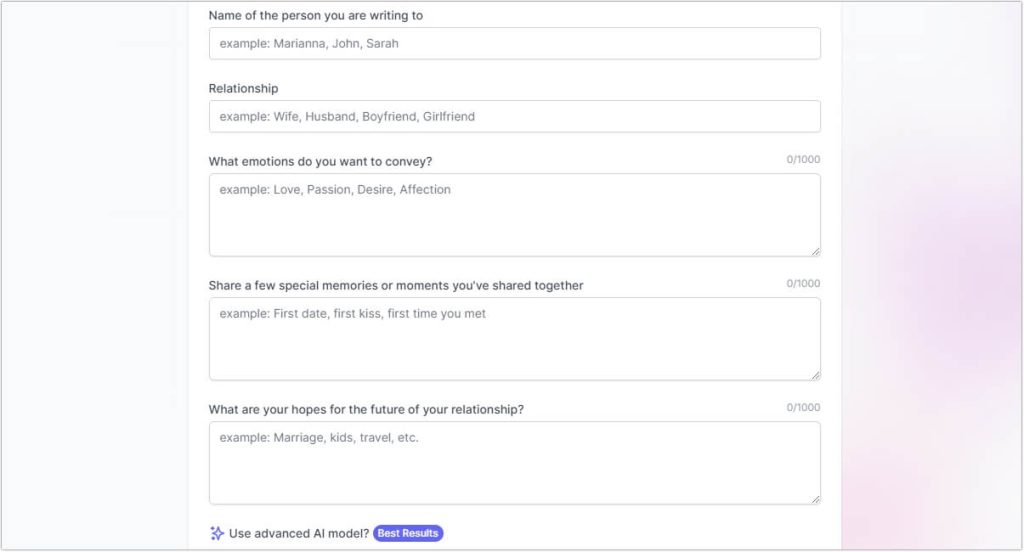The width and height of the screenshot is (1024, 552).
Task: Click the 'Share a few special memories' label
Action: [396, 285]
